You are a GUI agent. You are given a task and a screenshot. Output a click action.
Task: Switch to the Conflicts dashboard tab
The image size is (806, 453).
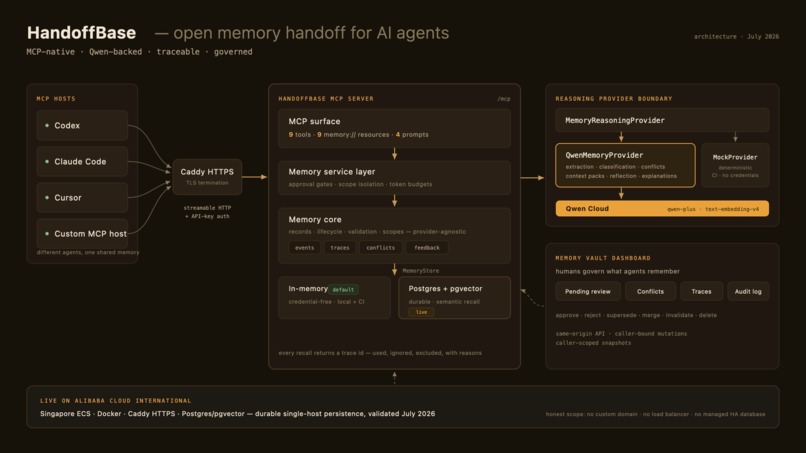(x=650, y=292)
